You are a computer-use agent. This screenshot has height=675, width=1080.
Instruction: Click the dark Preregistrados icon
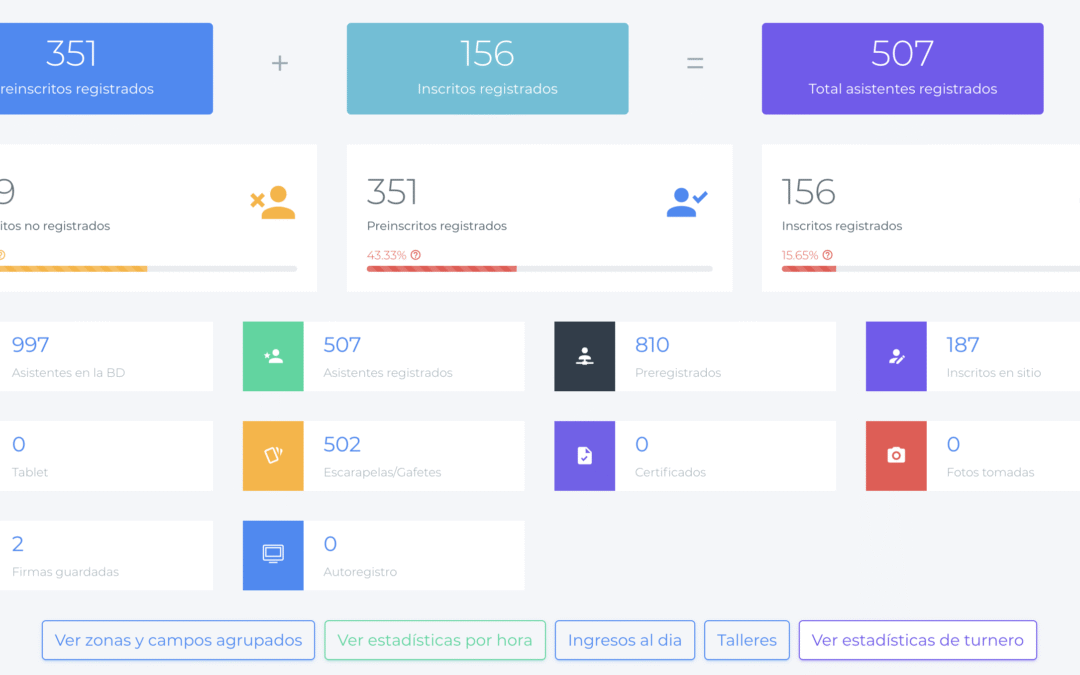pyautogui.click(x=584, y=356)
